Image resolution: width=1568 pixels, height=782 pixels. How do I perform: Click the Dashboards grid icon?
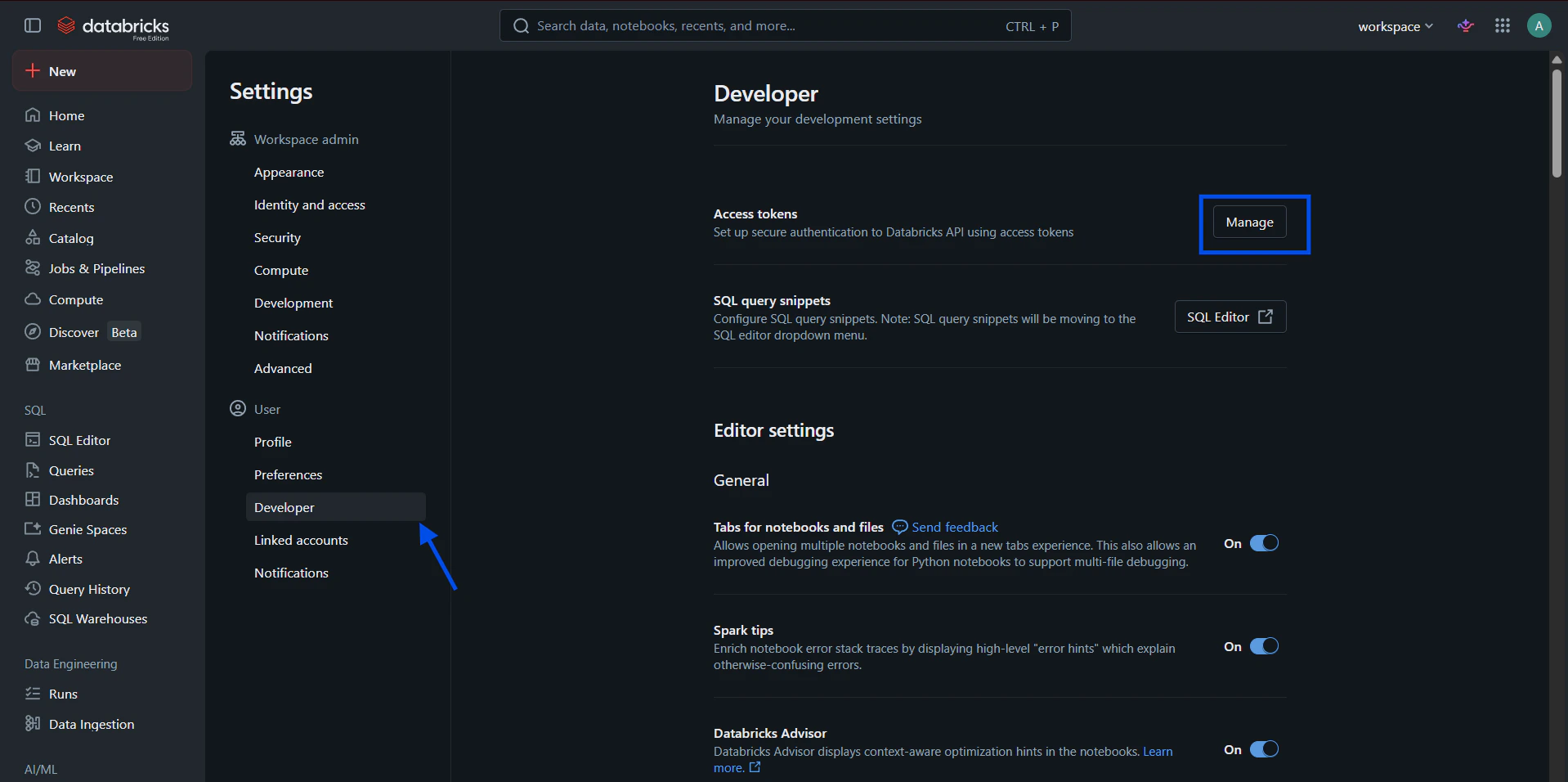[x=33, y=500]
